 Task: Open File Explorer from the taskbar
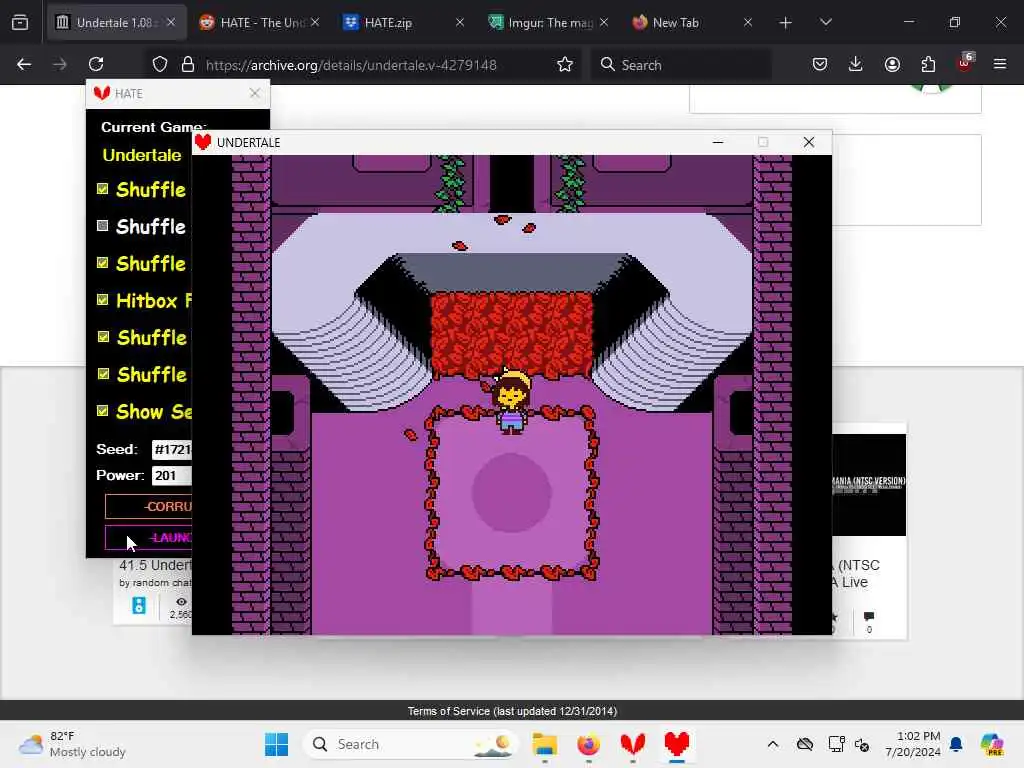[544, 744]
